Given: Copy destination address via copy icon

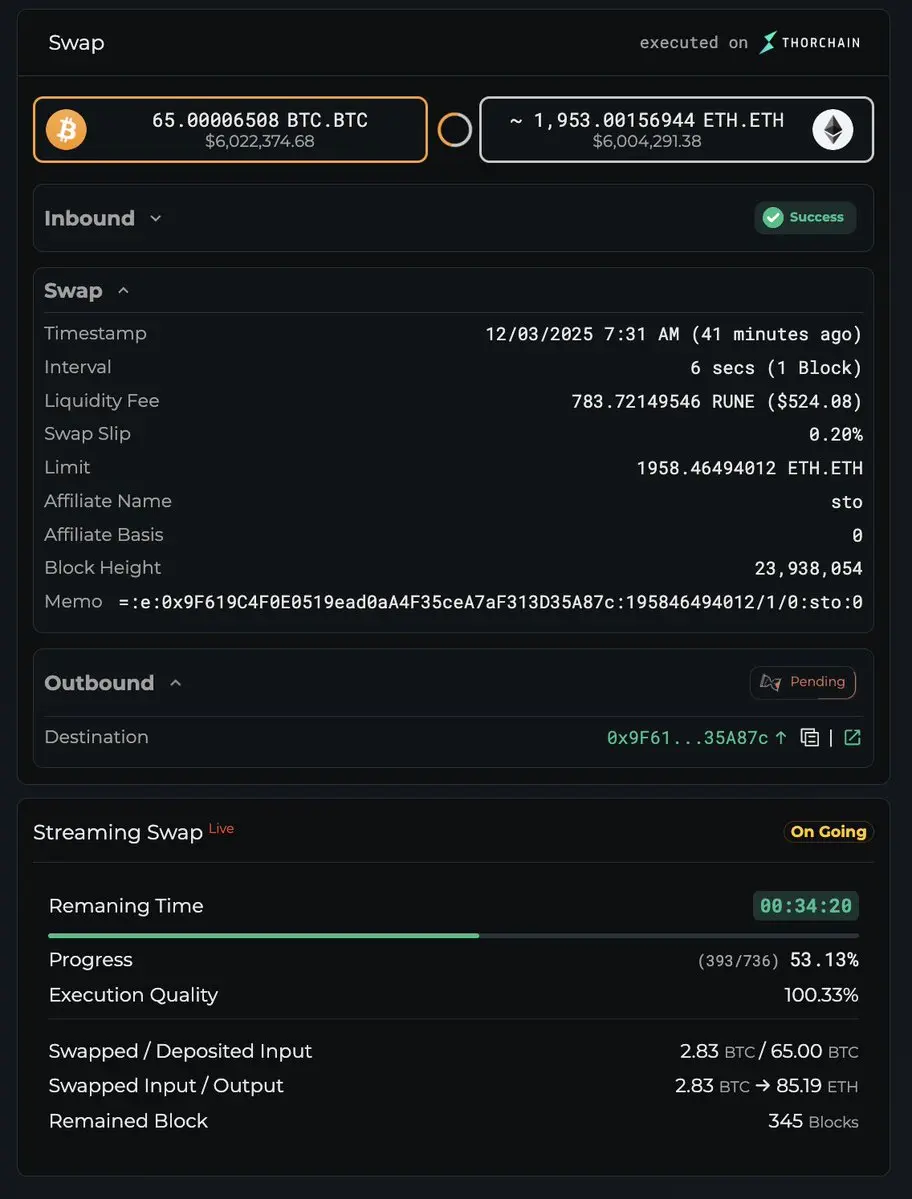Looking at the screenshot, I should (810, 738).
